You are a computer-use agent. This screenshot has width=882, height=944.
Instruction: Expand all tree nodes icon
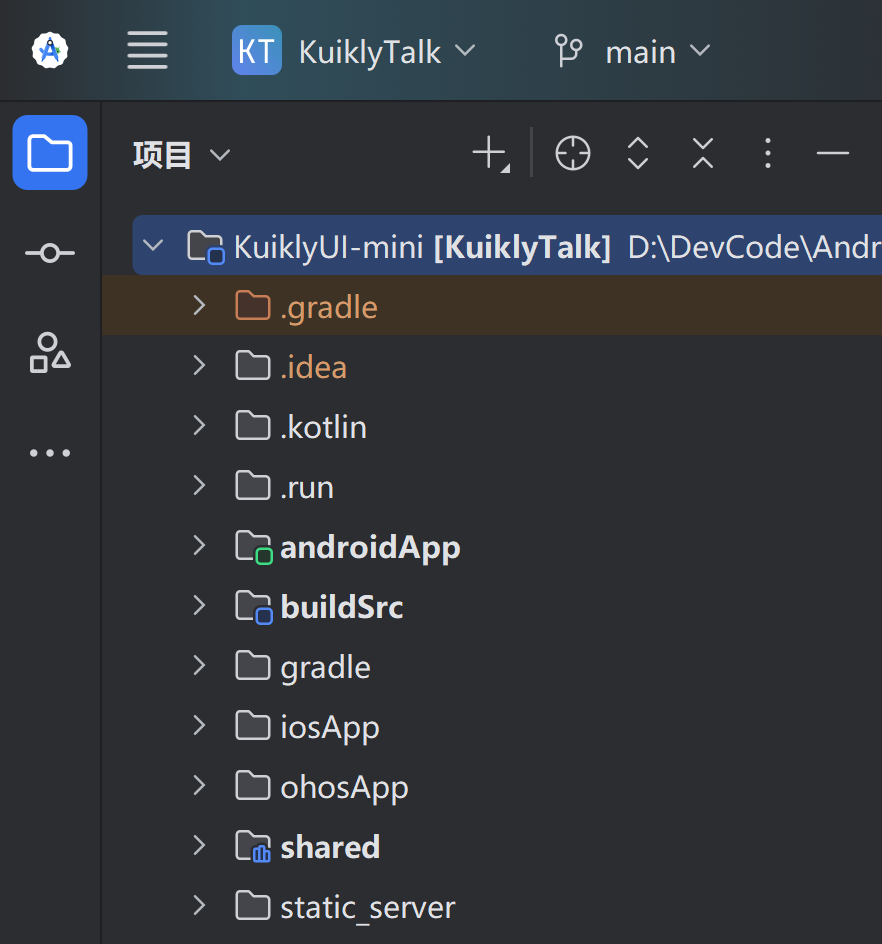pos(638,154)
